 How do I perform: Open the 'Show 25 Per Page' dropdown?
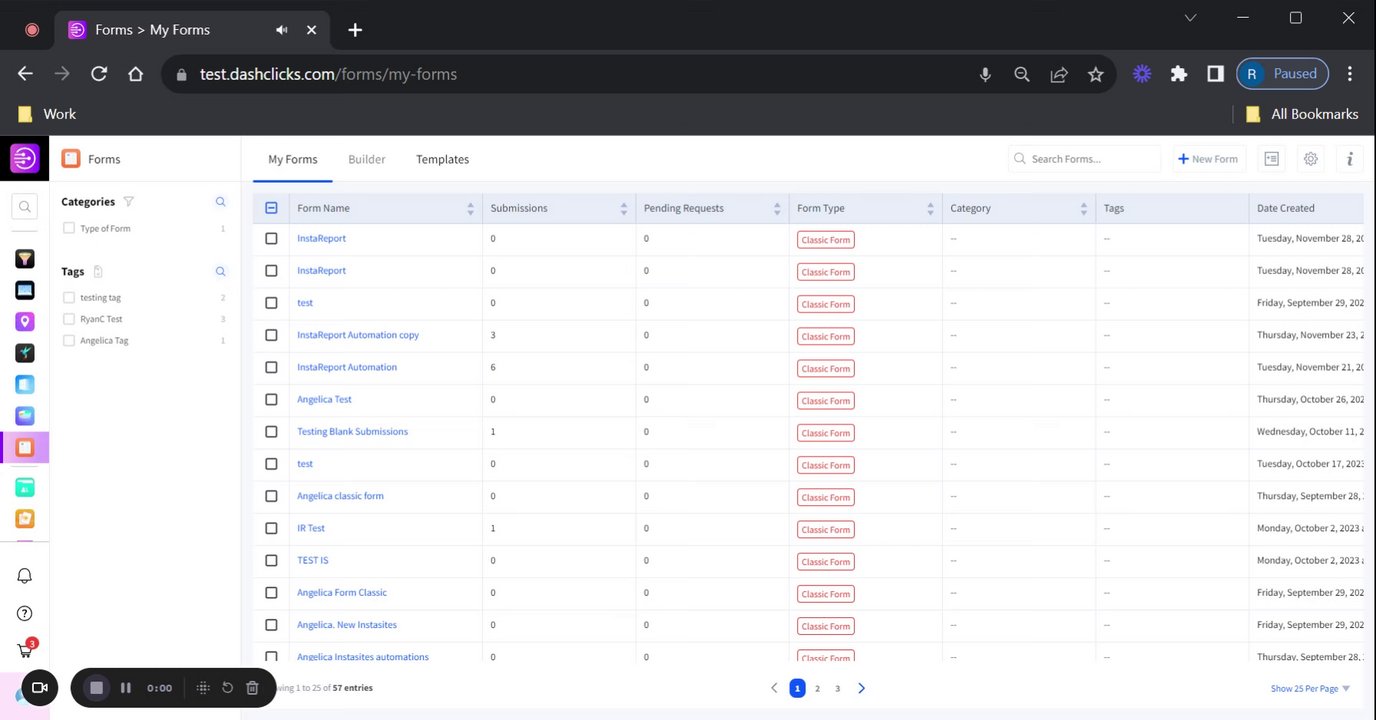pyautogui.click(x=1310, y=688)
